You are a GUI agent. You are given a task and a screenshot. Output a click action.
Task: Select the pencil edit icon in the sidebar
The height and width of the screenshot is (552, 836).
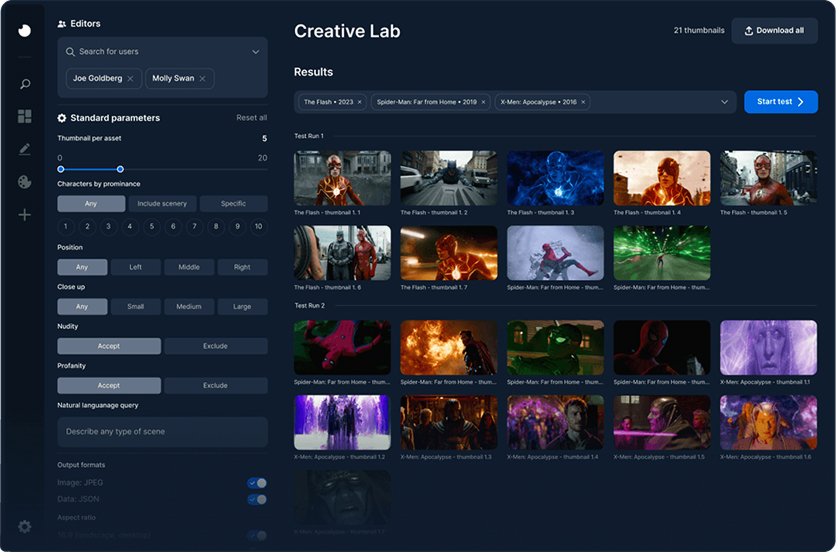(25, 149)
